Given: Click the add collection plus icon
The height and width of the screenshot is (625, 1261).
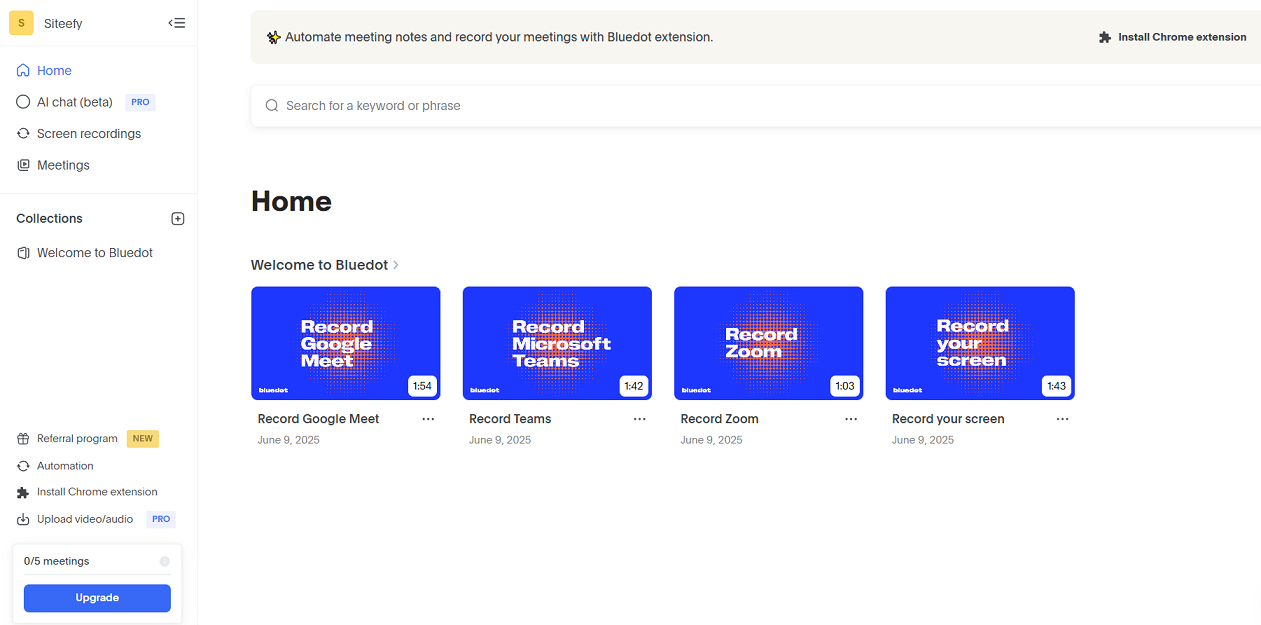Looking at the screenshot, I should (x=178, y=219).
